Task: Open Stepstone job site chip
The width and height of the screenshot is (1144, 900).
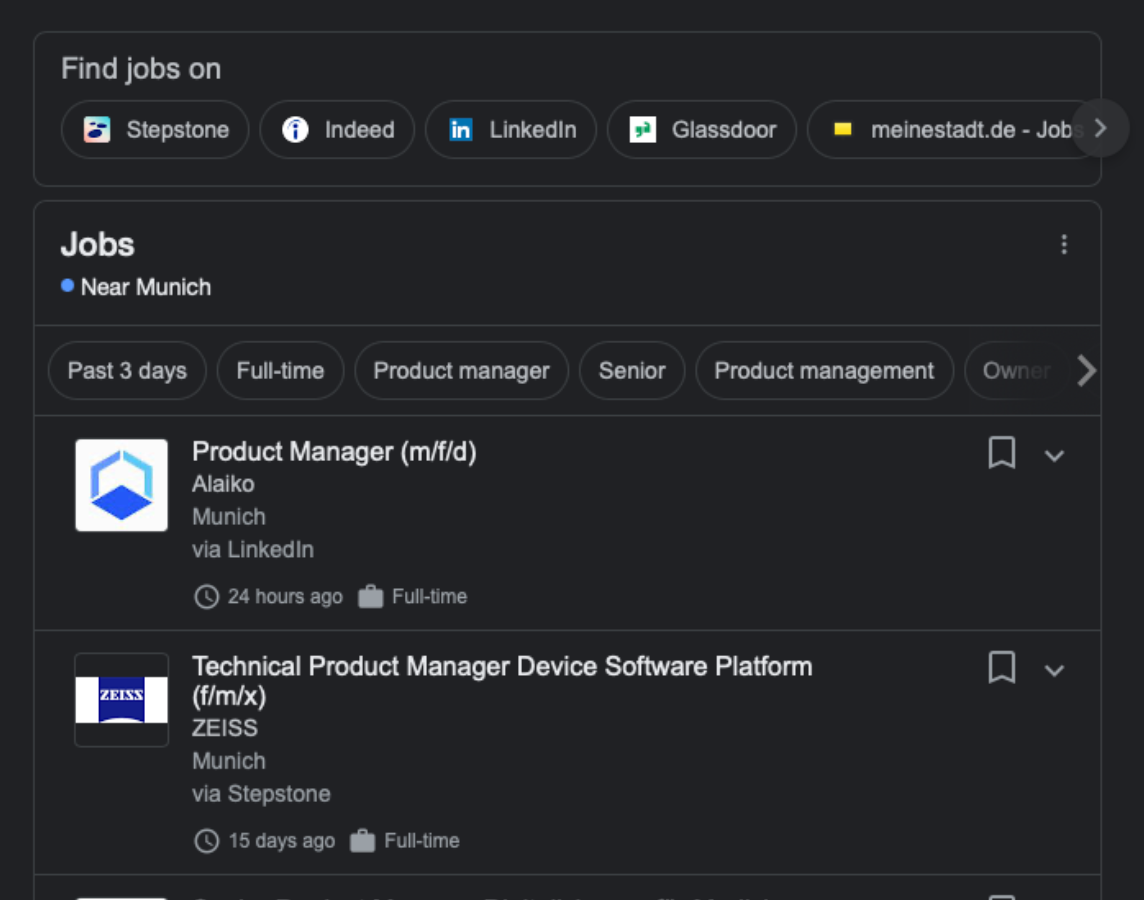Action: (x=155, y=130)
